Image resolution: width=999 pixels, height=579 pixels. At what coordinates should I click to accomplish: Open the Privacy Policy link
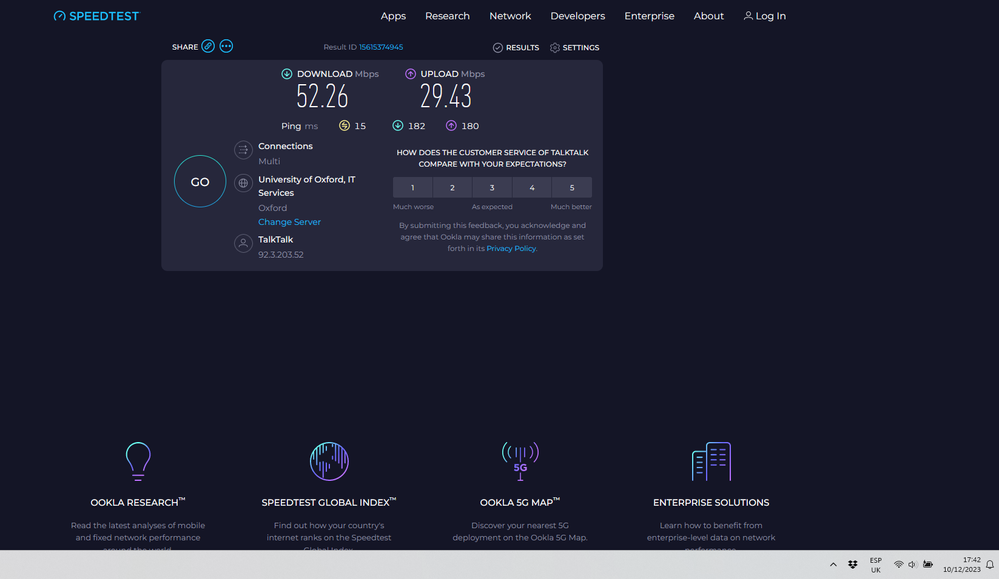[511, 248]
